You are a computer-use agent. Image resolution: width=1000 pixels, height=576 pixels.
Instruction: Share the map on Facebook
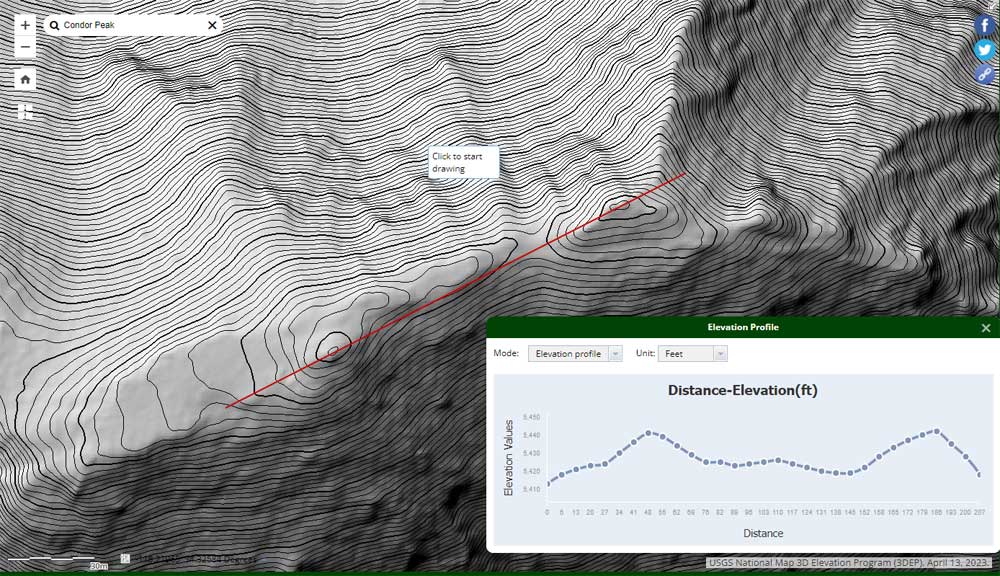click(985, 26)
